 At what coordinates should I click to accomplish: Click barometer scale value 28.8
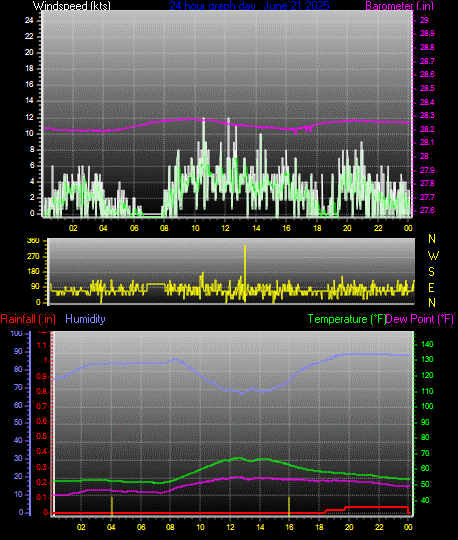click(427, 47)
